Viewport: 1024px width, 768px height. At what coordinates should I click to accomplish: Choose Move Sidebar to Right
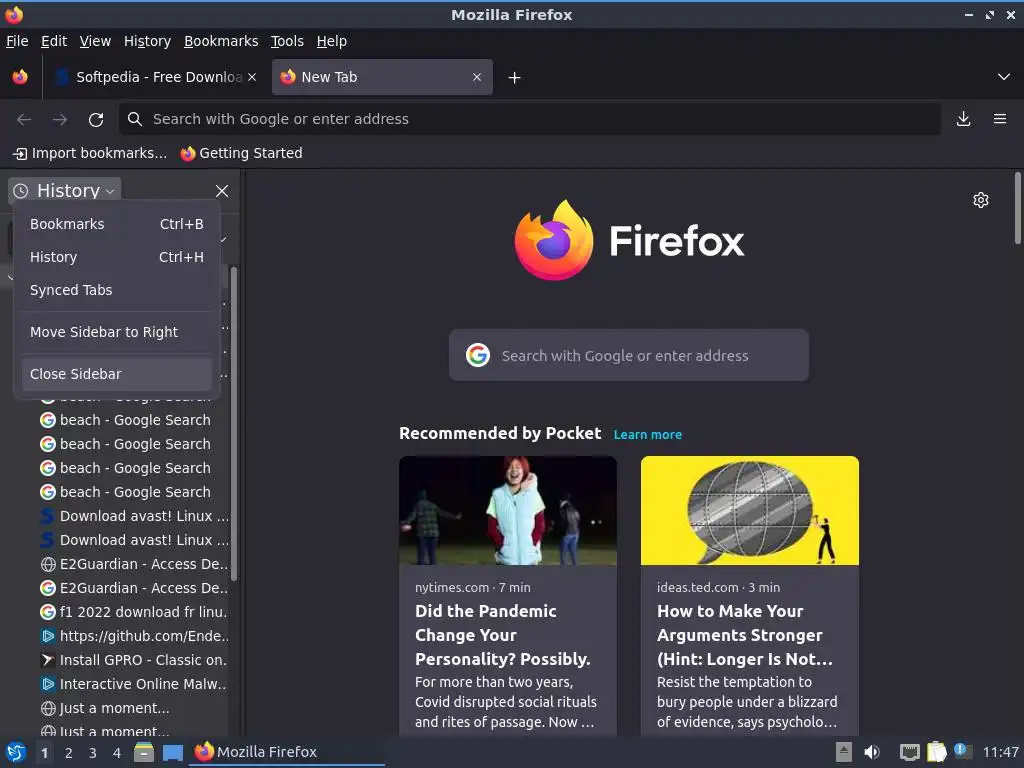pyautogui.click(x=117, y=332)
